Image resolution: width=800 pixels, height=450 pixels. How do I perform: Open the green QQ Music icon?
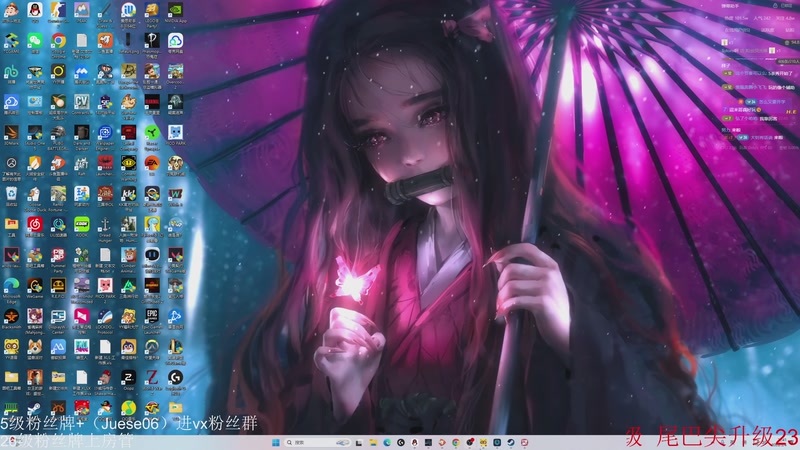[x=129, y=408]
